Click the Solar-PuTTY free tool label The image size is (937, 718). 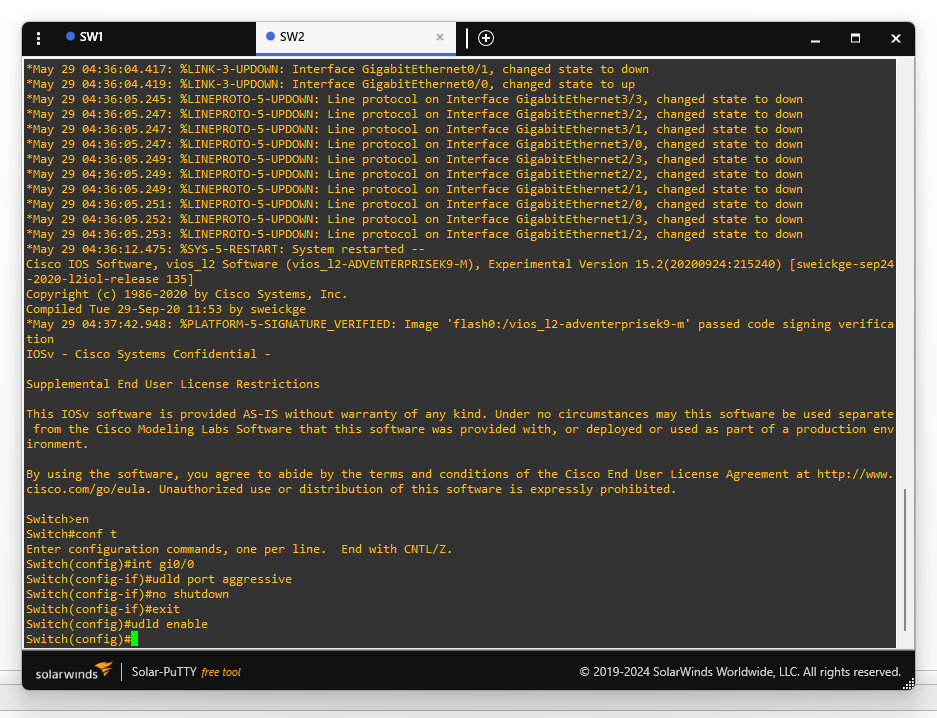tap(186, 672)
